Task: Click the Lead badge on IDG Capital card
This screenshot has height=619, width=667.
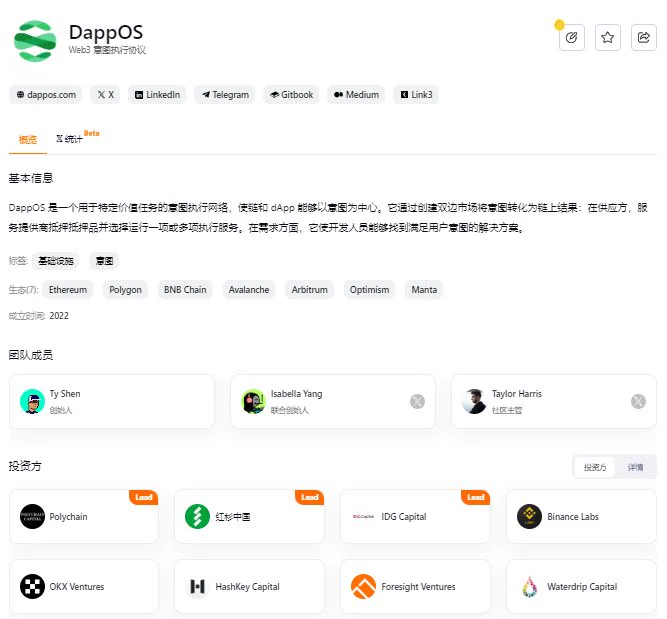Action: pos(476,497)
